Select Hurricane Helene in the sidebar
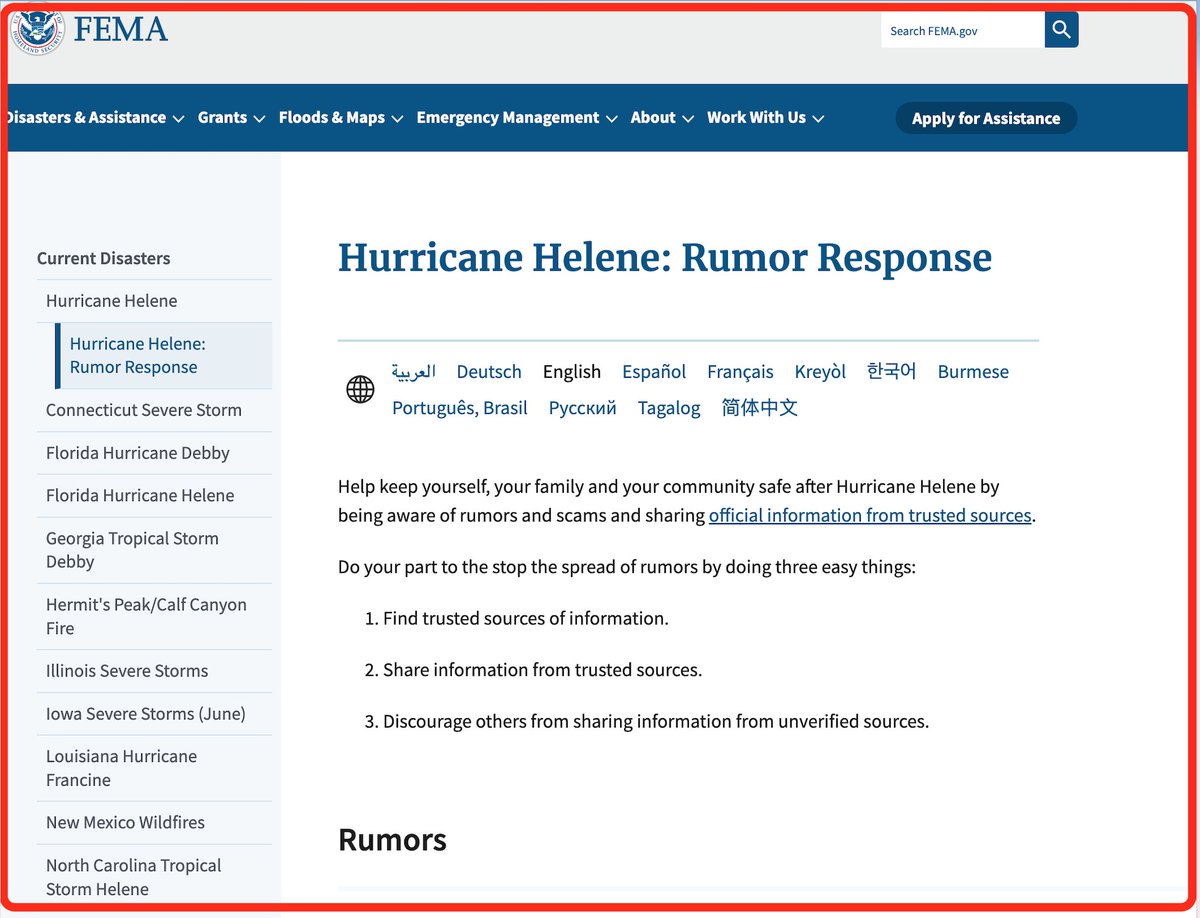 click(111, 300)
